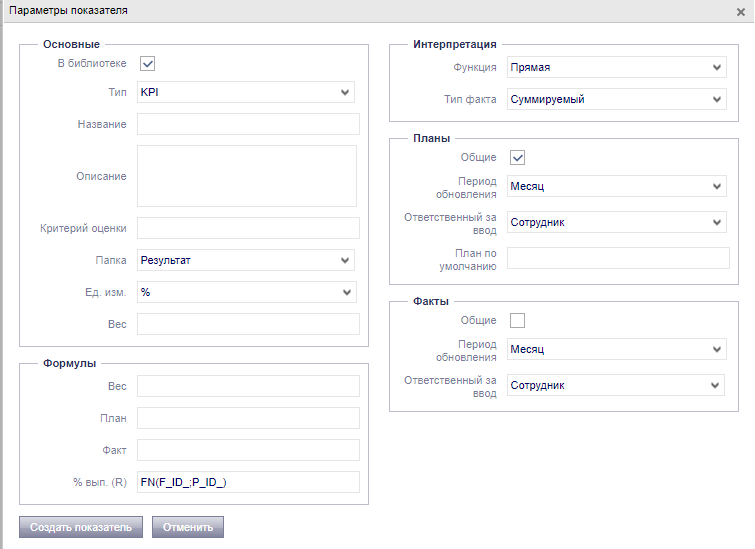This screenshot has height=549, width=755.
Task: Close the Параметры показателя dialog
Action: [x=740, y=11]
